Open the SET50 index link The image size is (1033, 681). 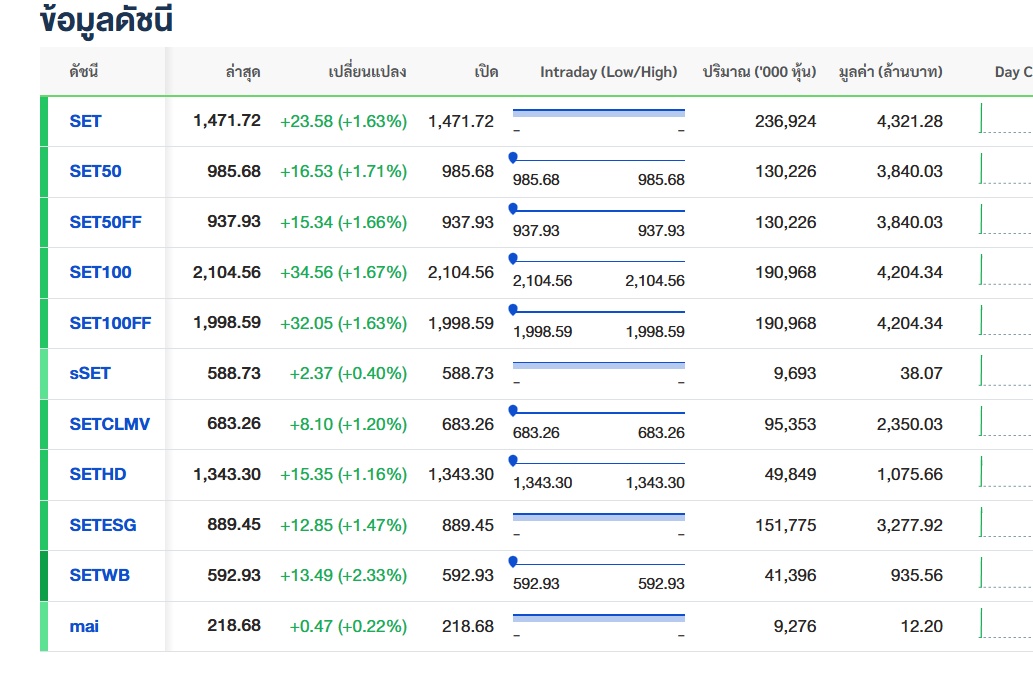point(95,171)
